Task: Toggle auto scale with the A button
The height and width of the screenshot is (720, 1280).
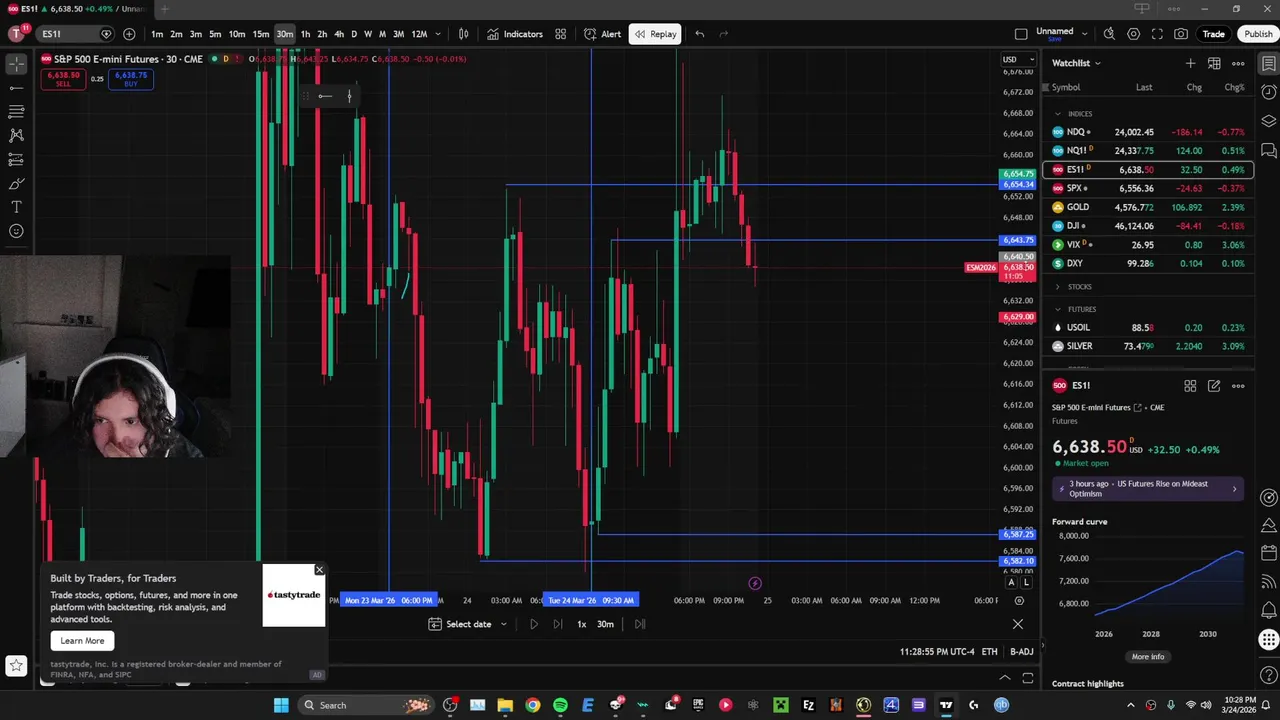Action: (x=1011, y=582)
